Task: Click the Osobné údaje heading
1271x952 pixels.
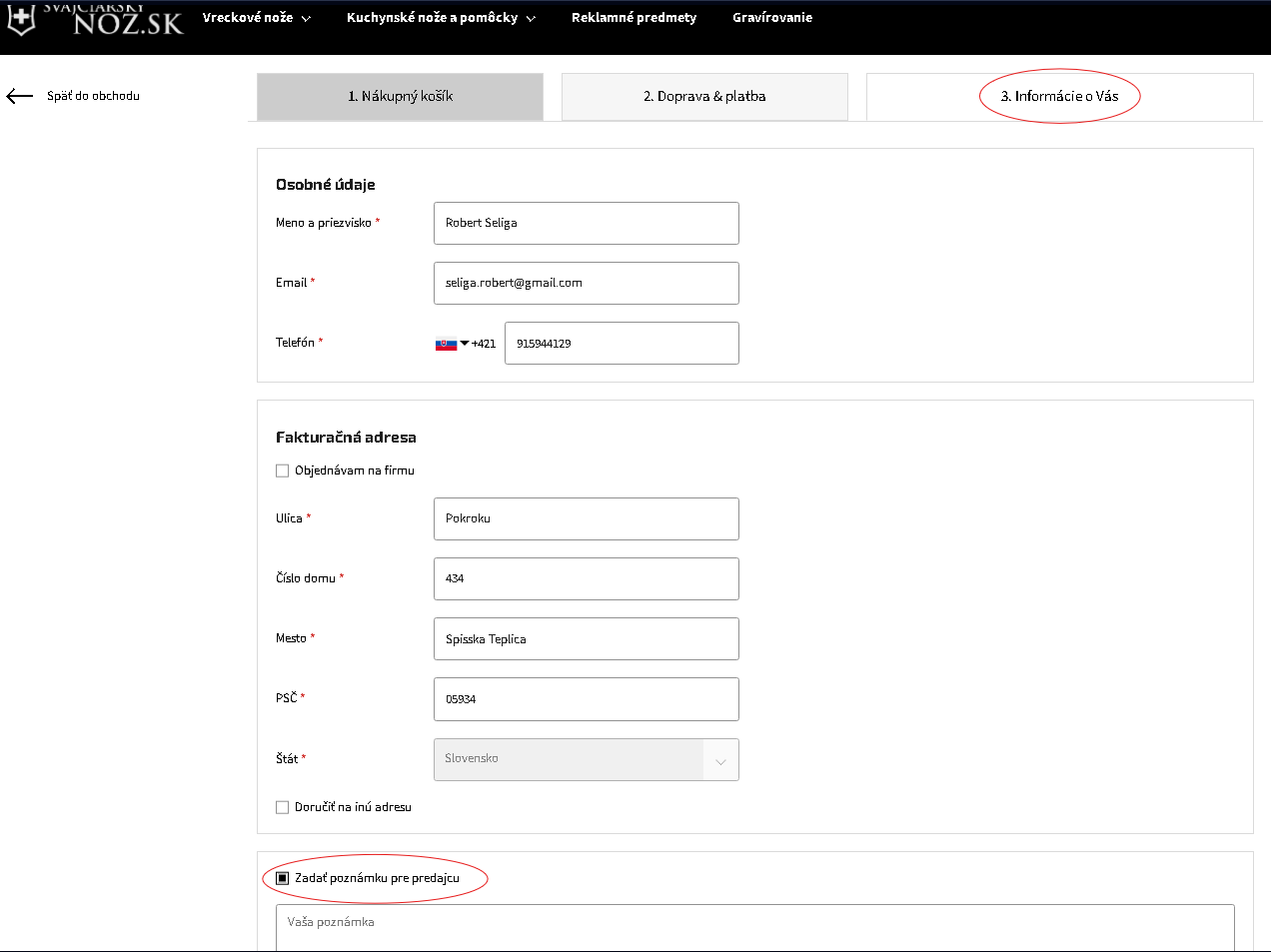Action: tap(326, 185)
